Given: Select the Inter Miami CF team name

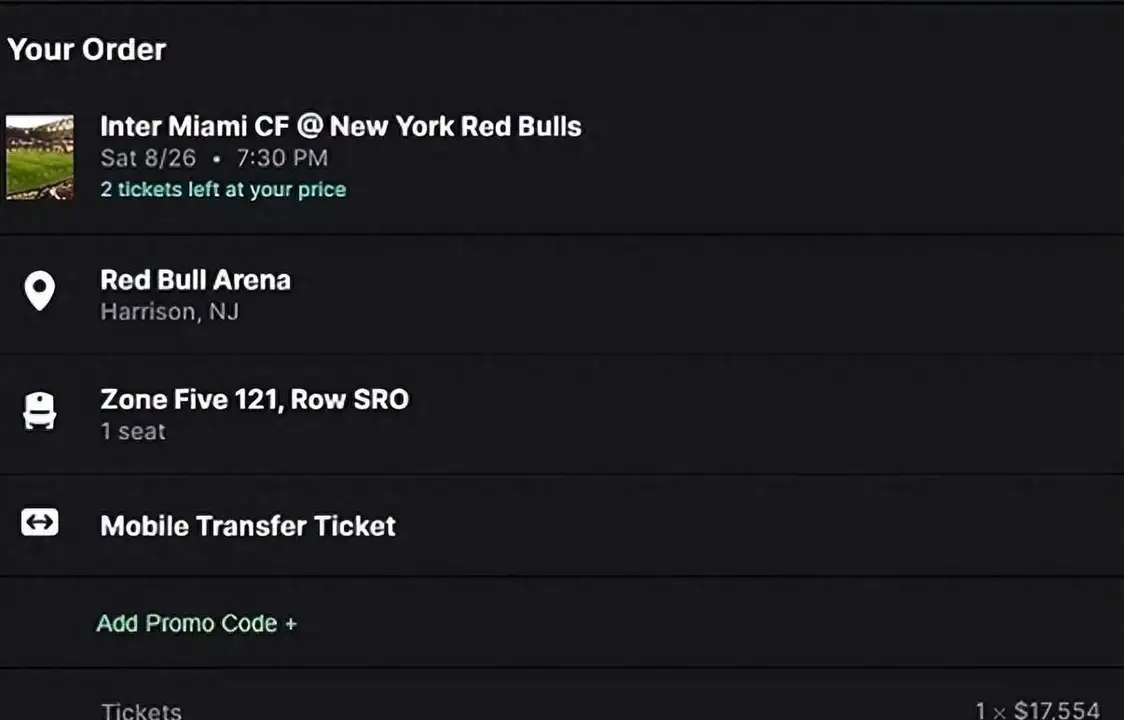Looking at the screenshot, I should click(x=194, y=127).
